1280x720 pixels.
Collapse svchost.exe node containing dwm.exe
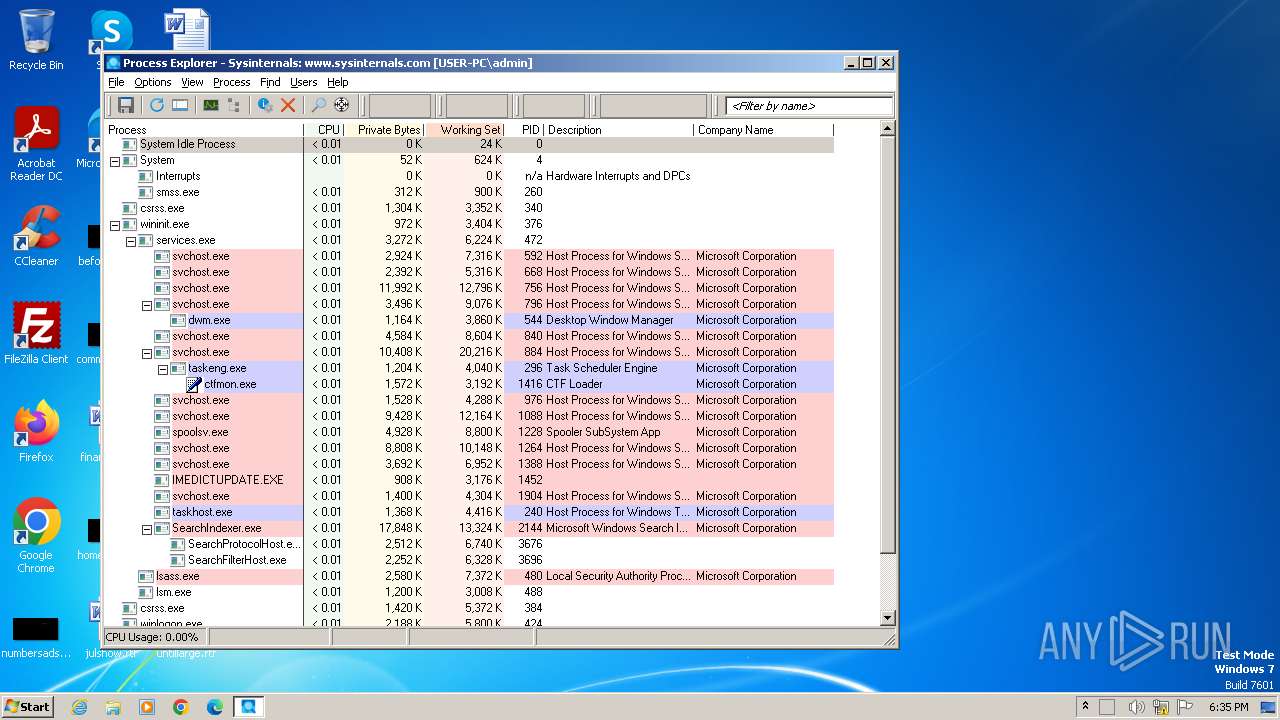click(x=146, y=304)
